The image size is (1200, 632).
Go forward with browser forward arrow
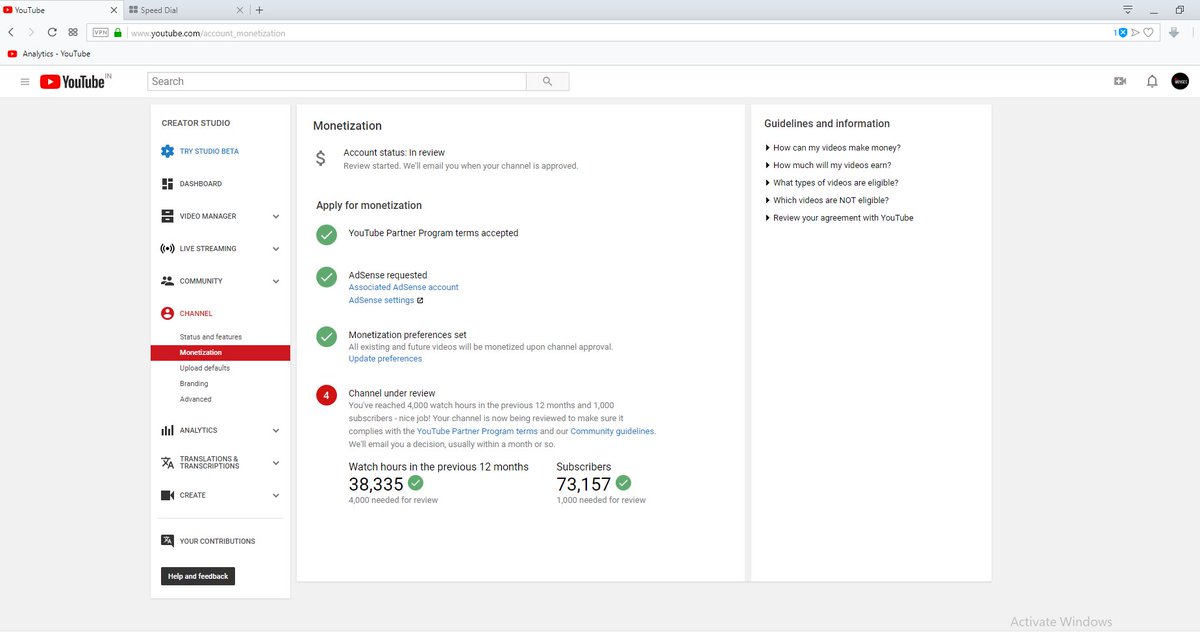tap(30, 32)
